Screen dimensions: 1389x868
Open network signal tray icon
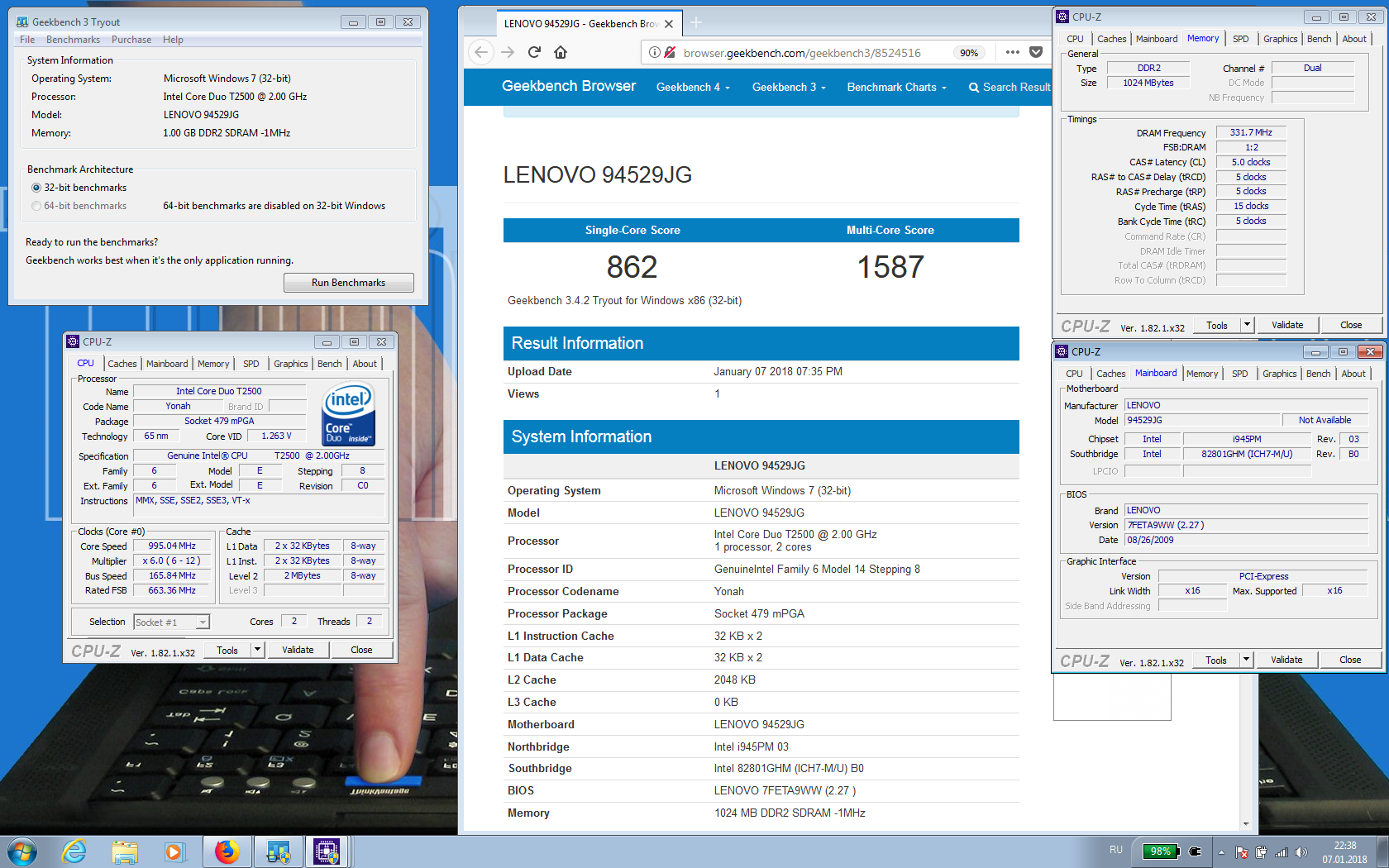[x=1282, y=852]
